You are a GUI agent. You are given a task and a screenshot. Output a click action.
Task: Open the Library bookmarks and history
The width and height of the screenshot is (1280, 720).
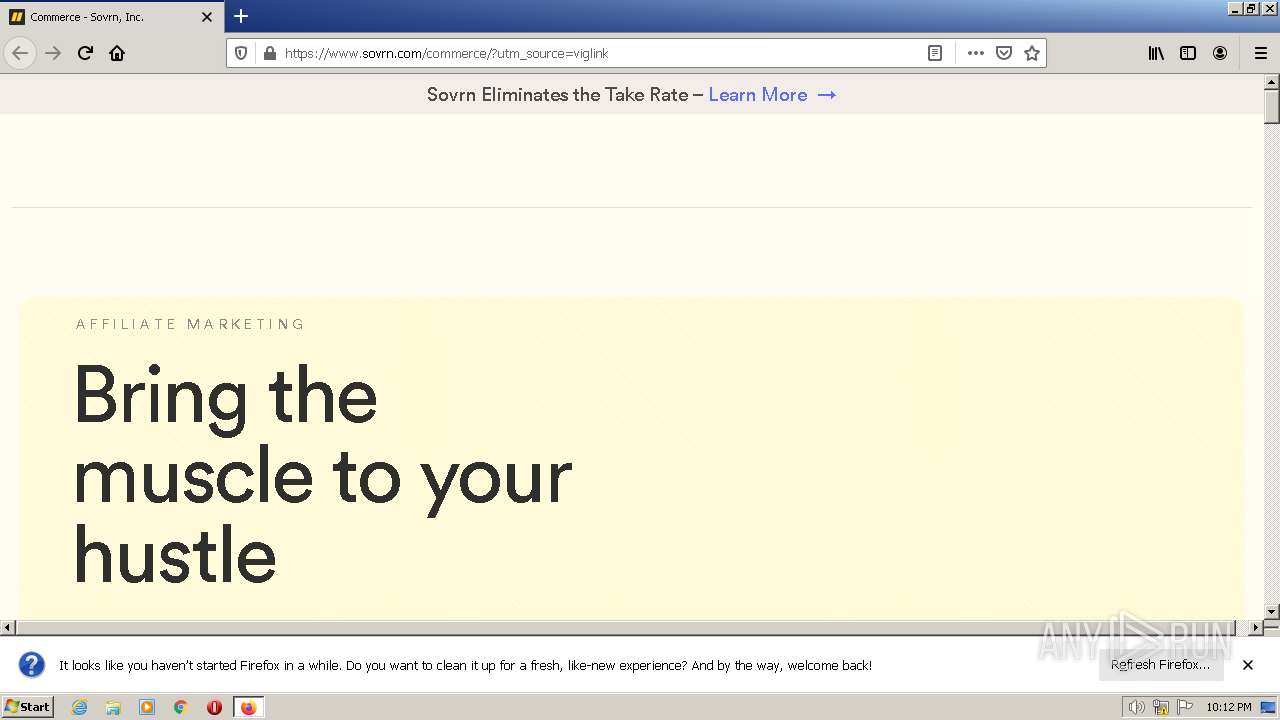coord(1156,53)
